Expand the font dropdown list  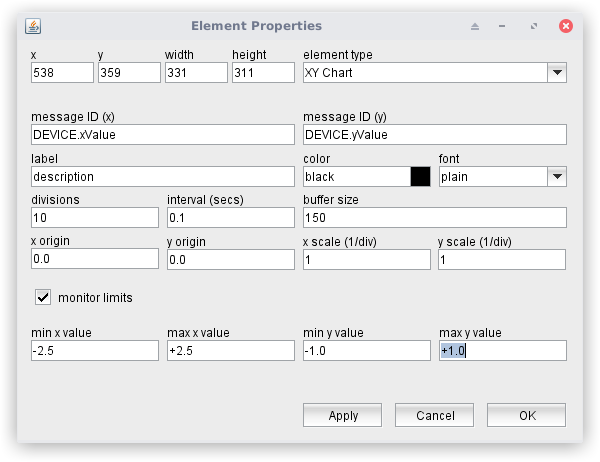coord(557,176)
